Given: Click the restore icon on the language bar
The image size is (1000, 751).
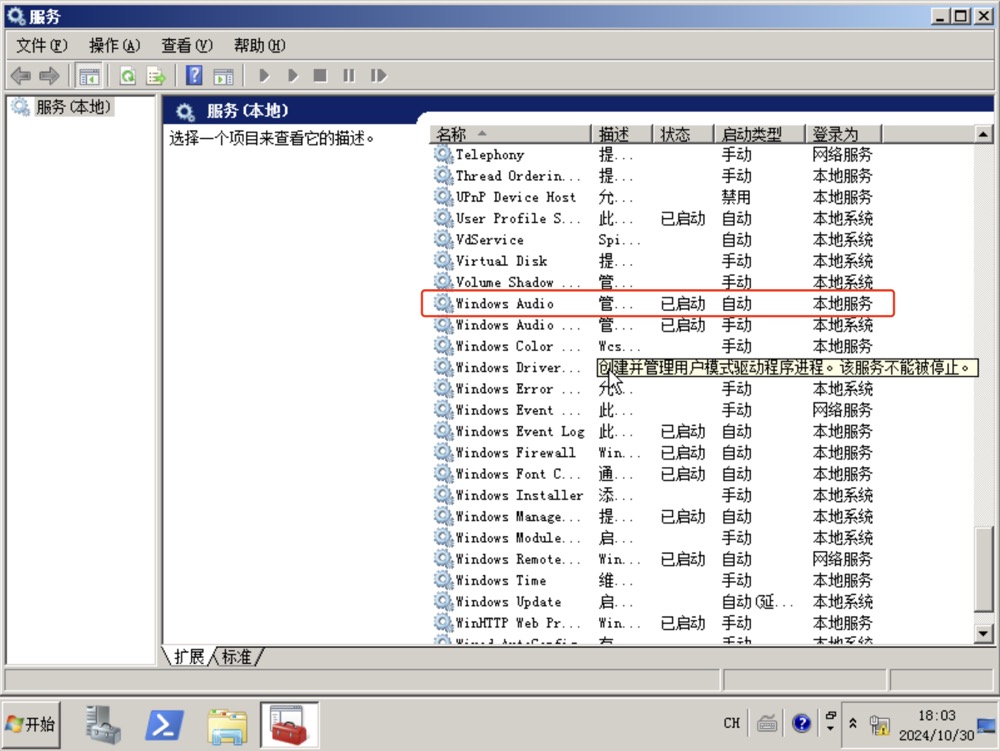Looking at the screenshot, I should pos(830,715).
